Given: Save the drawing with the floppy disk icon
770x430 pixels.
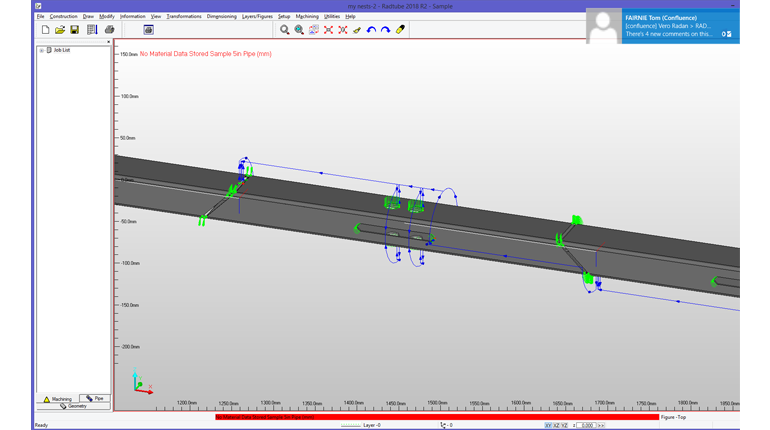Looking at the screenshot, I should point(75,30).
